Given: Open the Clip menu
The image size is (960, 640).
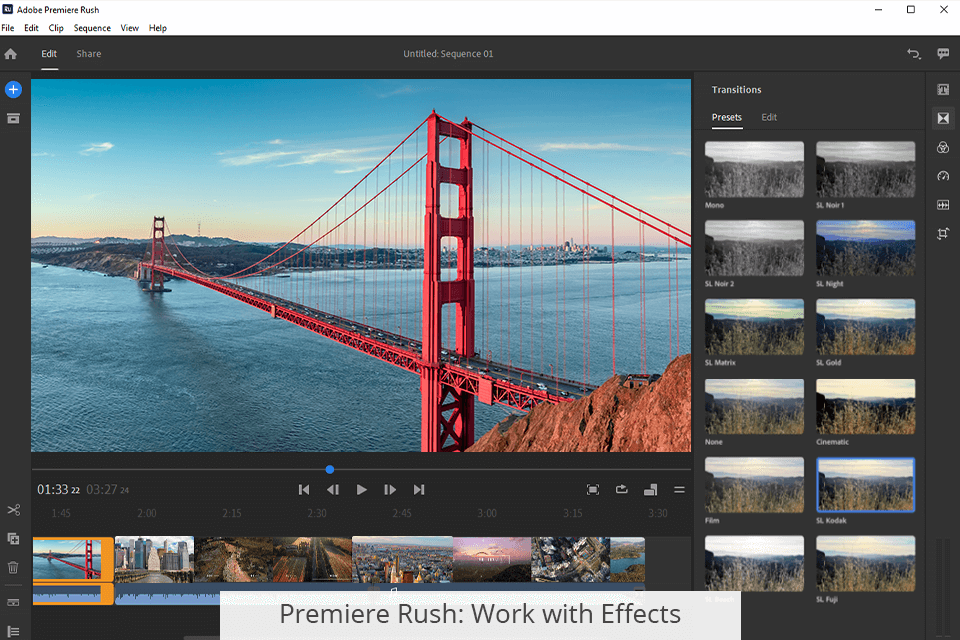Looking at the screenshot, I should [x=56, y=28].
